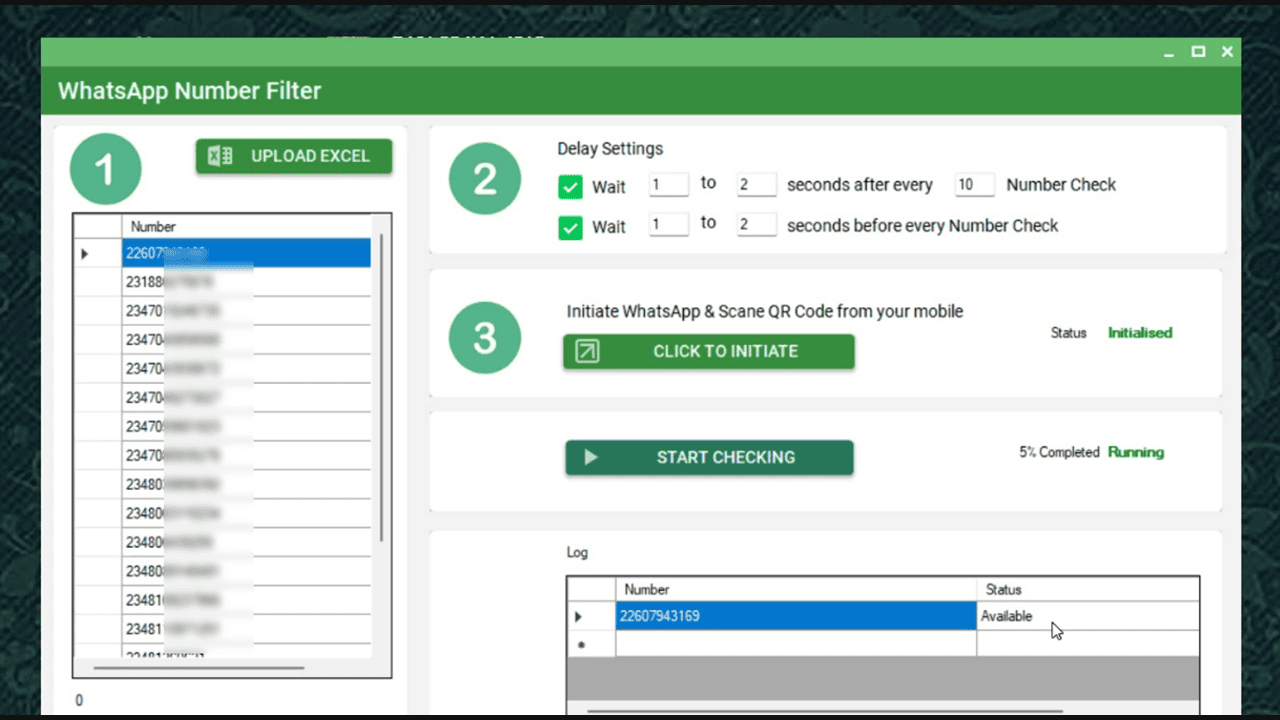The height and width of the screenshot is (720, 1280).
Task: Click the Number Check count field showing 10
Action: [x=974, y=184]
